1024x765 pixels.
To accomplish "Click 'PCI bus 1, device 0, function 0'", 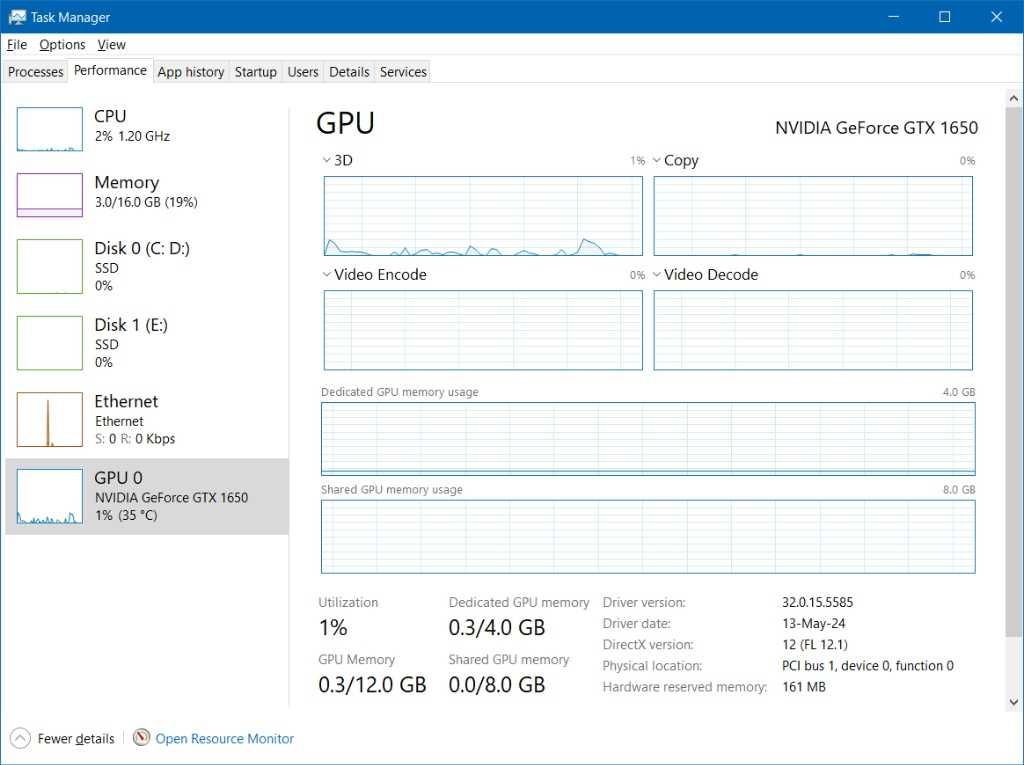I will 867,665.
